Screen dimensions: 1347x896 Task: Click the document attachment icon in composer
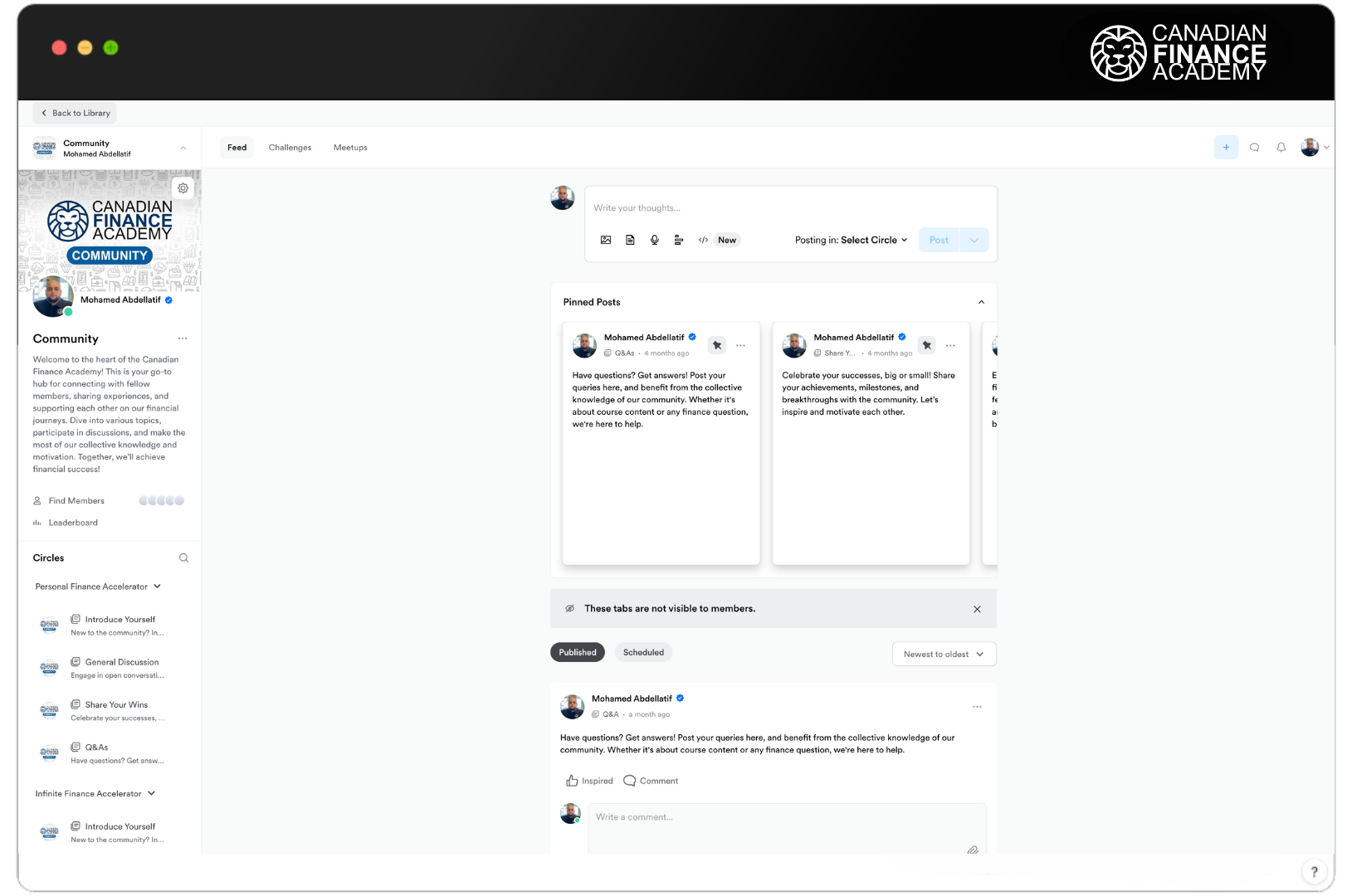click(x=630, y=240)
